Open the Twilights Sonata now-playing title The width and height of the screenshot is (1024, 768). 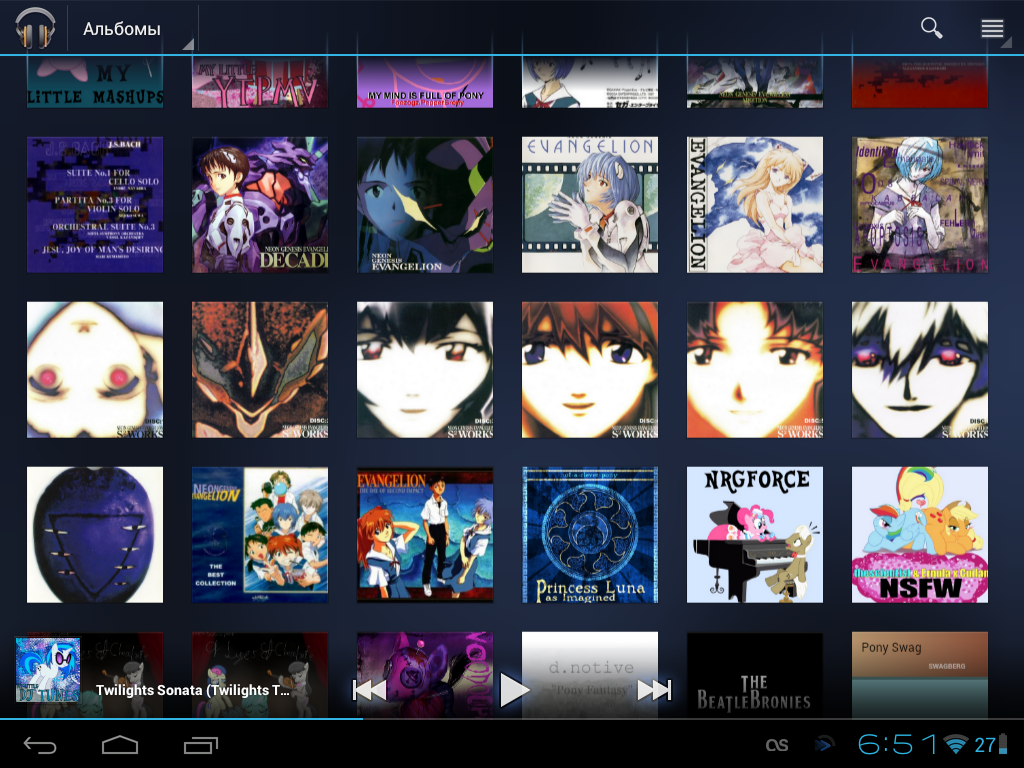point(193,690)
